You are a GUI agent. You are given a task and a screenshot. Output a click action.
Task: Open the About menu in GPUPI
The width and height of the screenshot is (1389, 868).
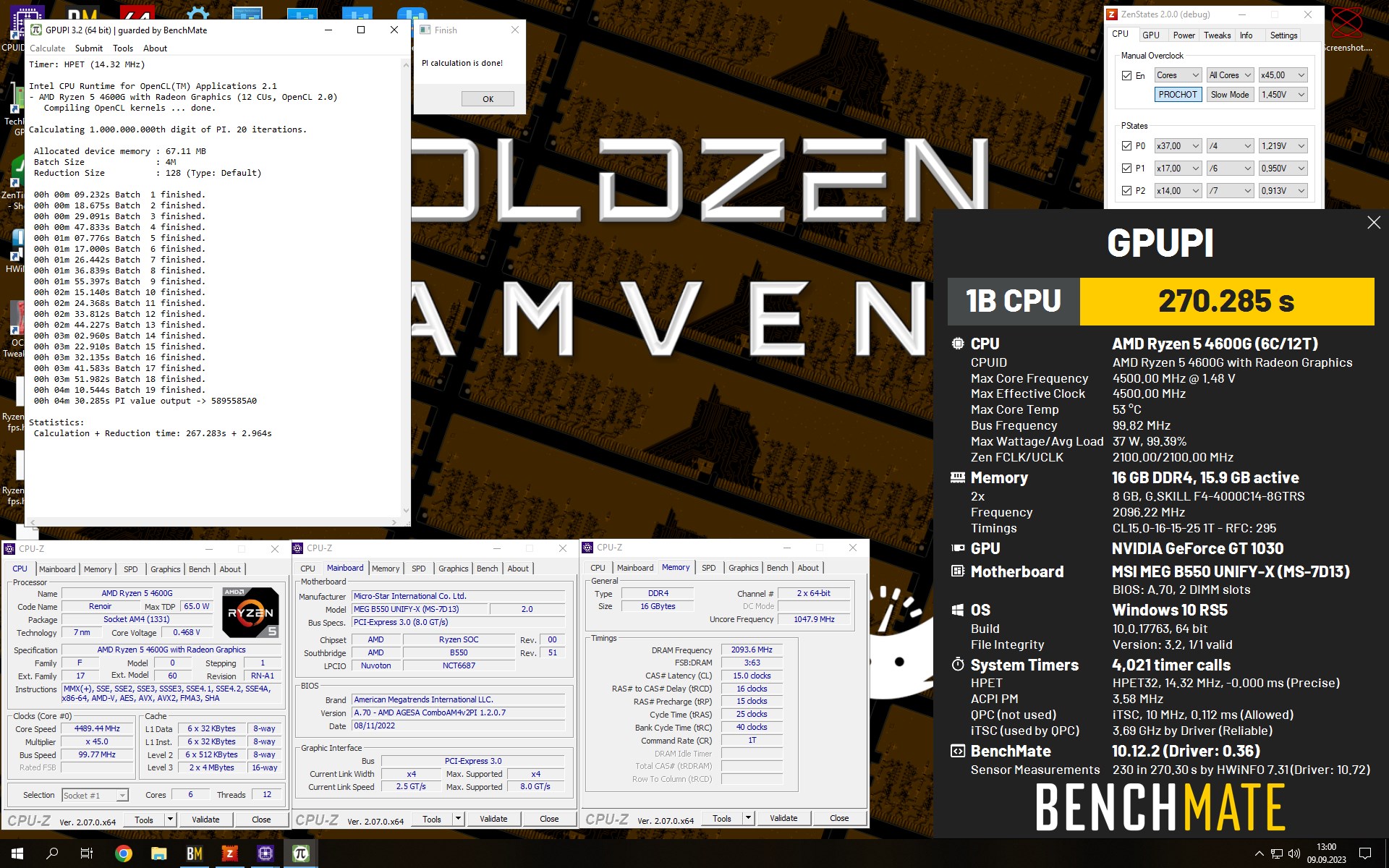(155, 48)
